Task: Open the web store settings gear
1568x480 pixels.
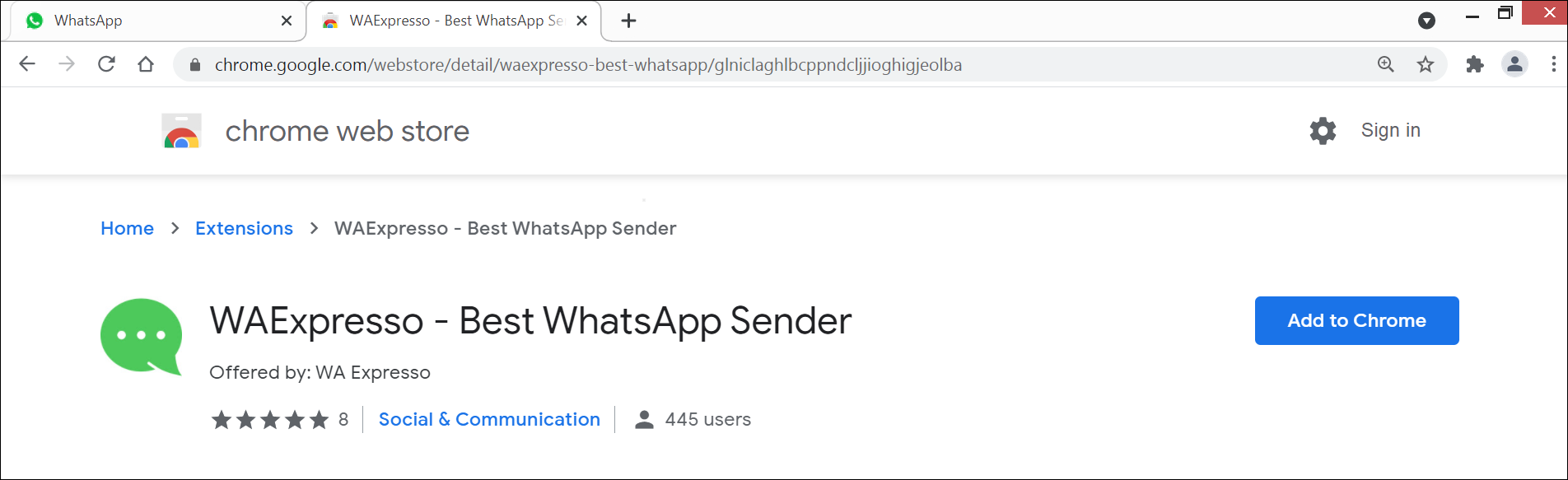Action: point(1323,131)
